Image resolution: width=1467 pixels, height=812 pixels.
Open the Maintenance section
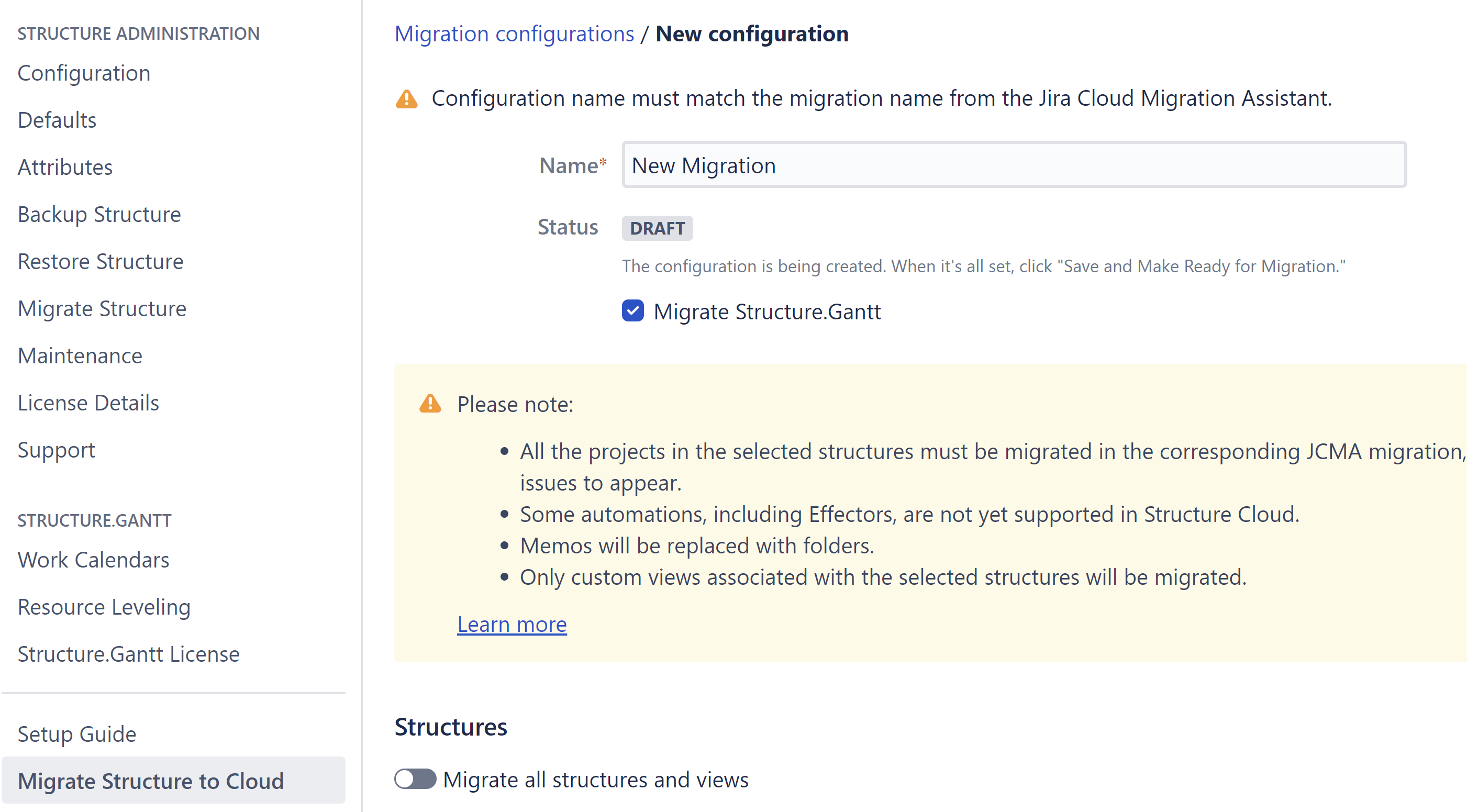[x=80, y=356]
